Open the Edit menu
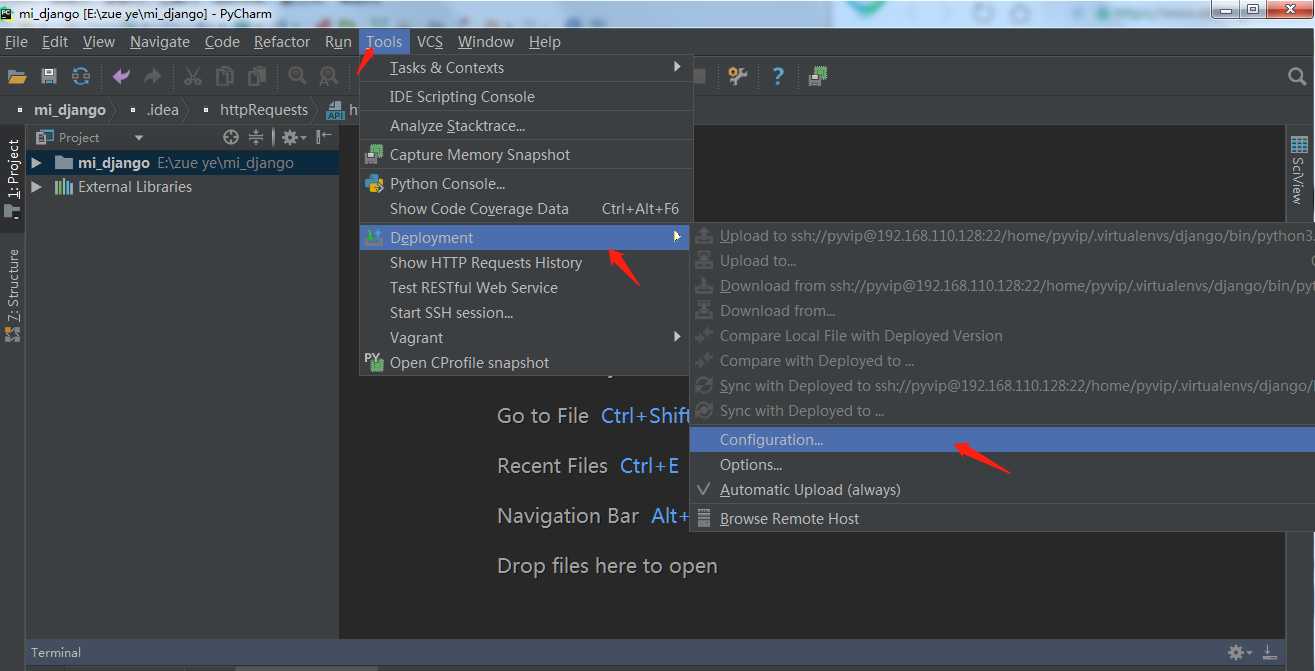1315x671 pixels. 55,42
